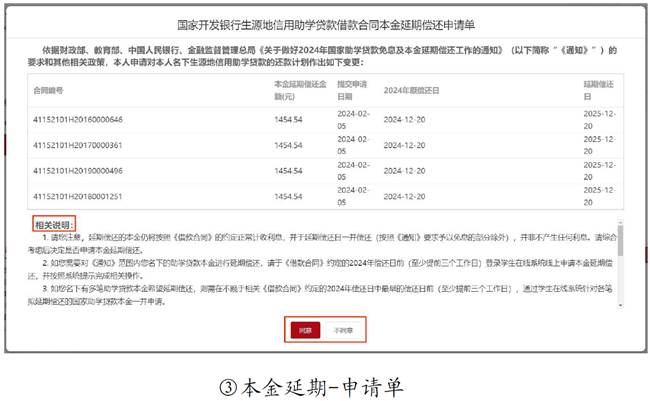The image size is (650, 401).
Task: Click the caption ③本金延期-申请单
Action: (323, 382)
